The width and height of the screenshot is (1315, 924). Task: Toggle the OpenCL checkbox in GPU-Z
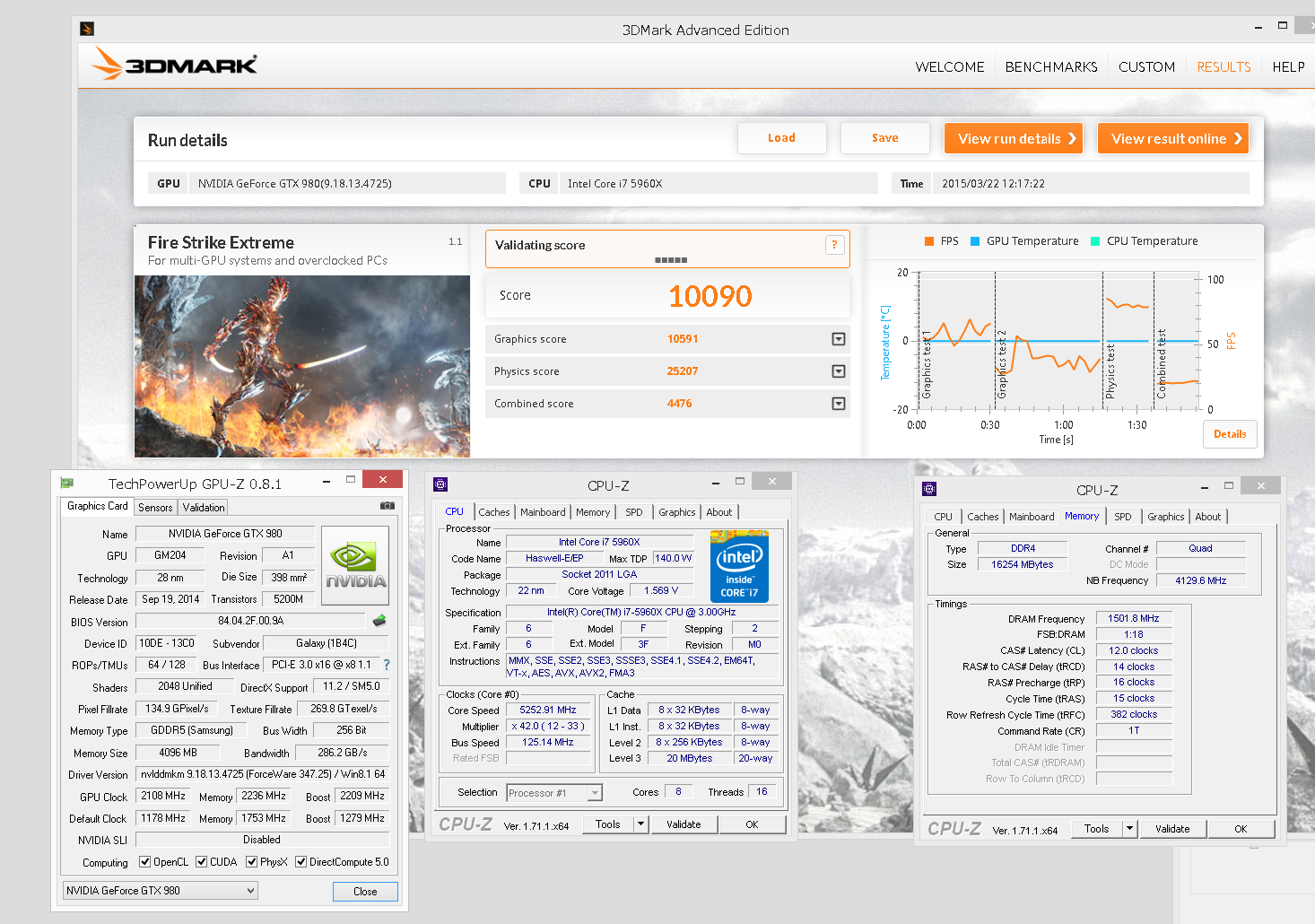144,862
